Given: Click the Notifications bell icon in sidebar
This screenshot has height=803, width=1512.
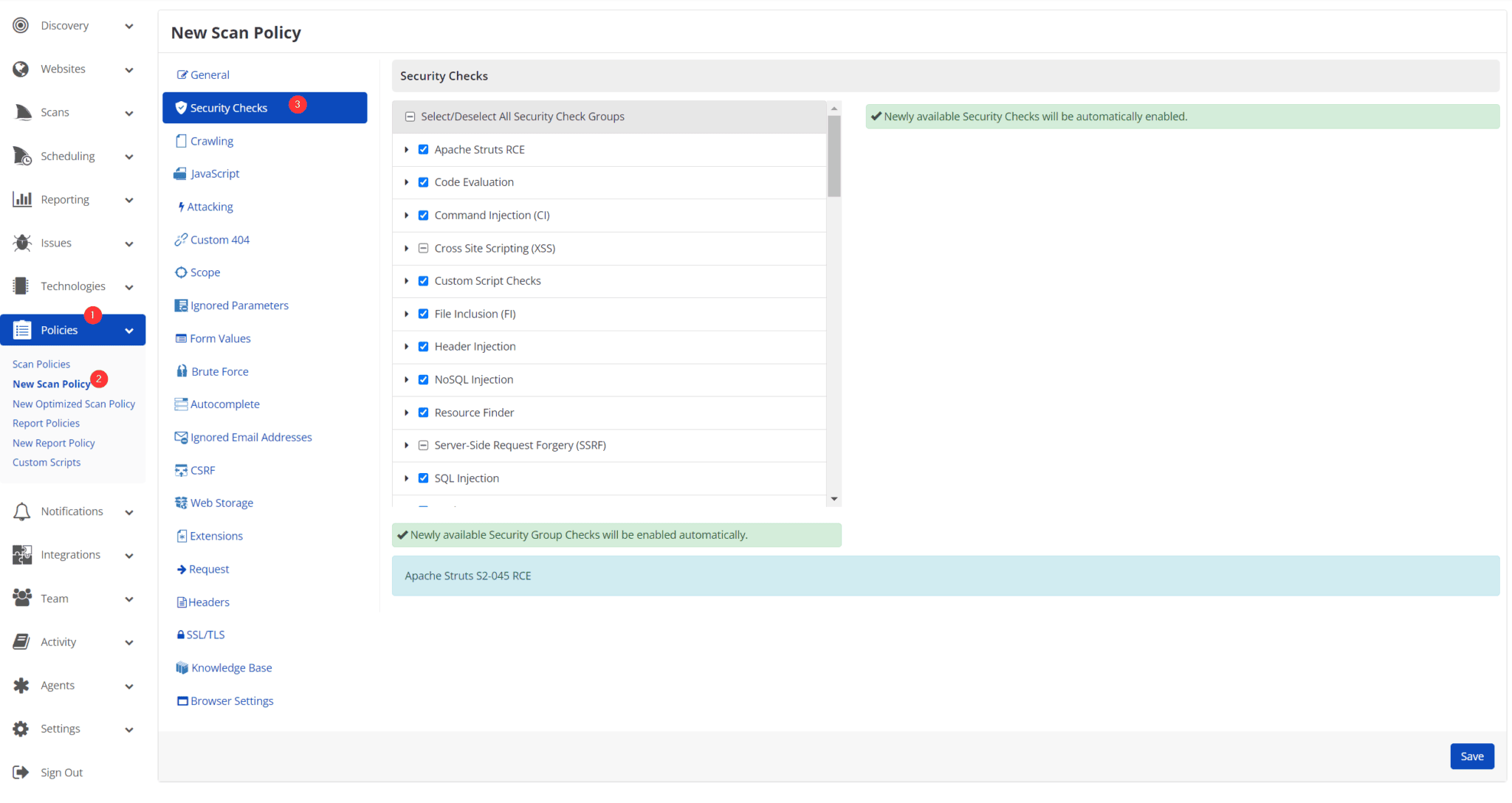Looking at the screenshot, I should coord(21,511).
